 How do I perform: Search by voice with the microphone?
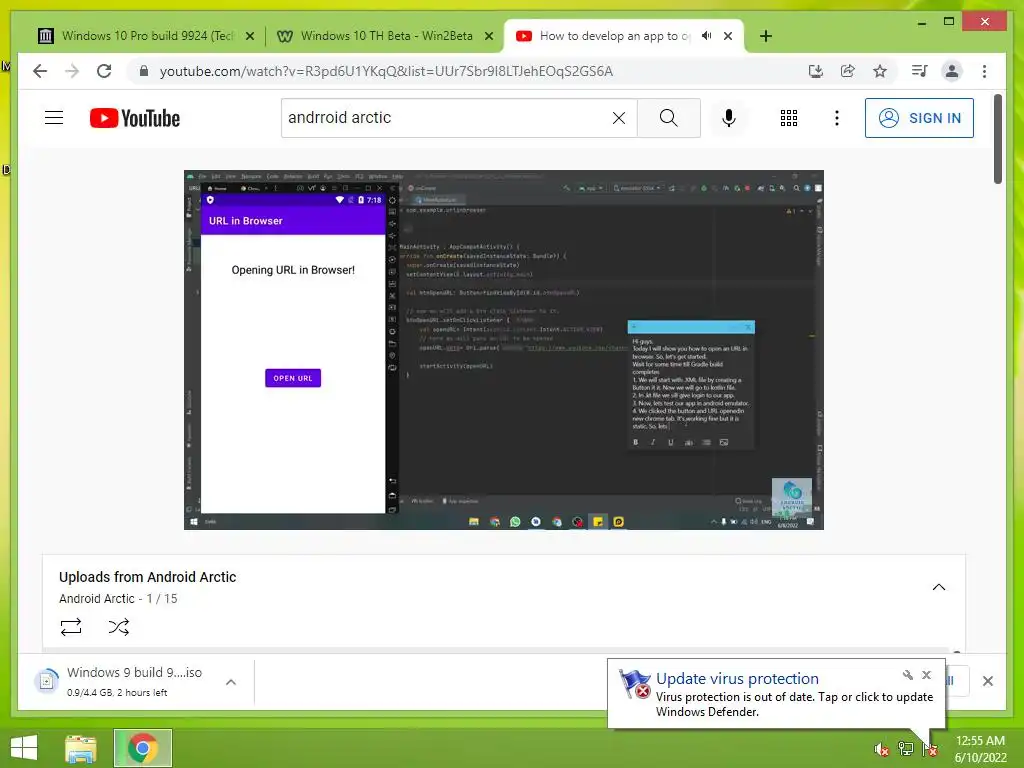tap(729, 118)
